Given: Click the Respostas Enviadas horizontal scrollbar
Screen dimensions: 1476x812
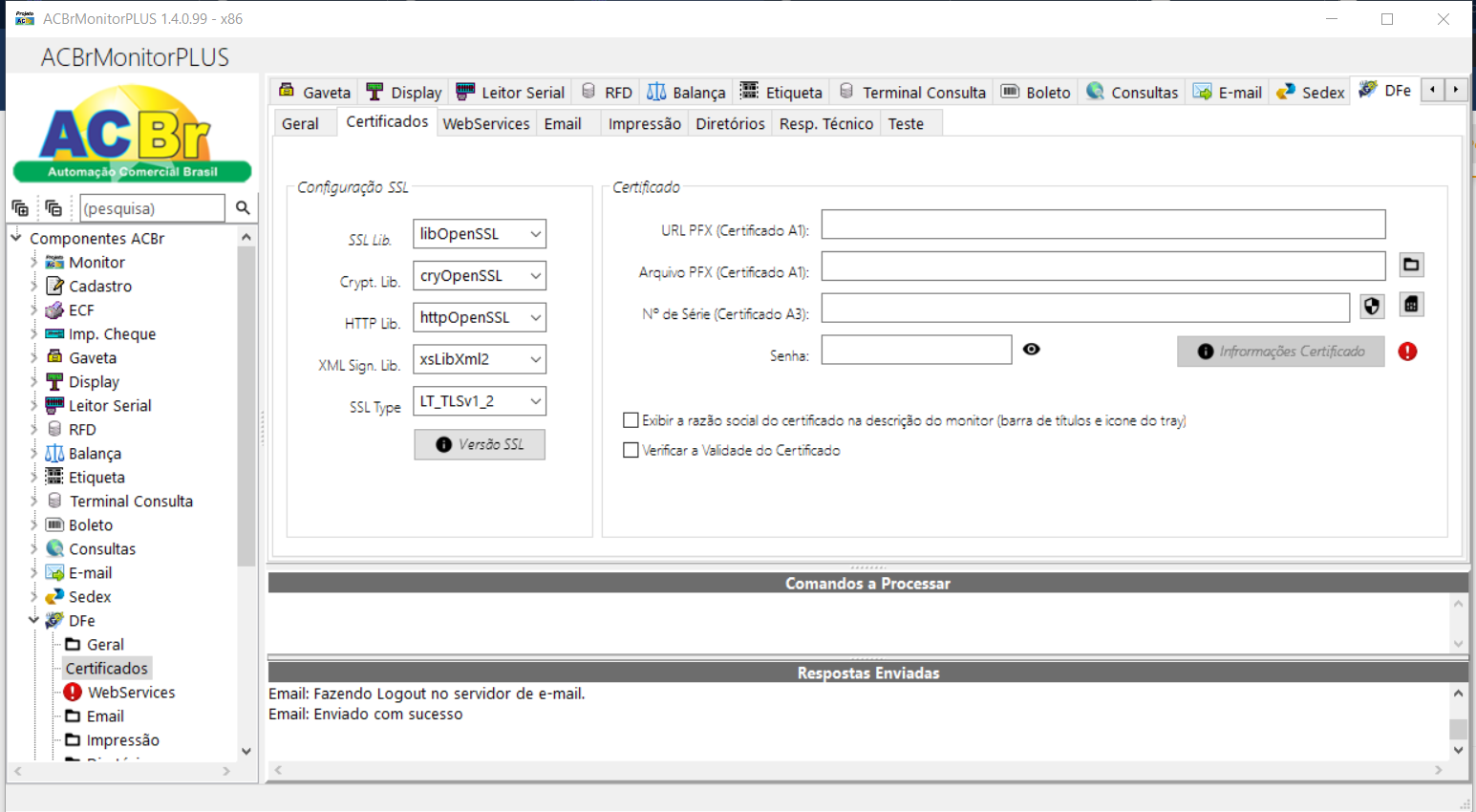Looking at the screenshot, I should click(x=858, y=769).
